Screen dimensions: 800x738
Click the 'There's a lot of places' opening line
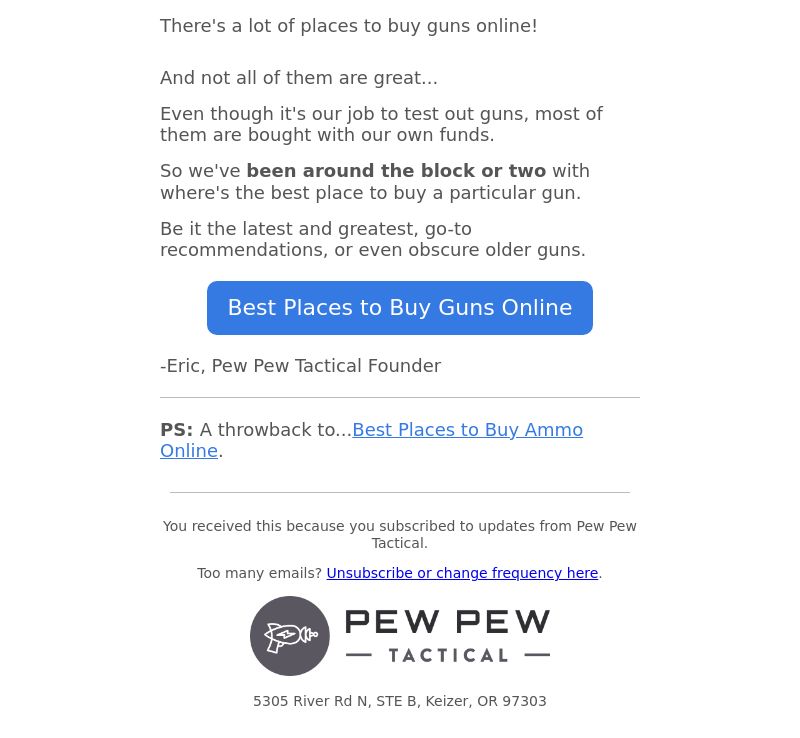point(349,26)
